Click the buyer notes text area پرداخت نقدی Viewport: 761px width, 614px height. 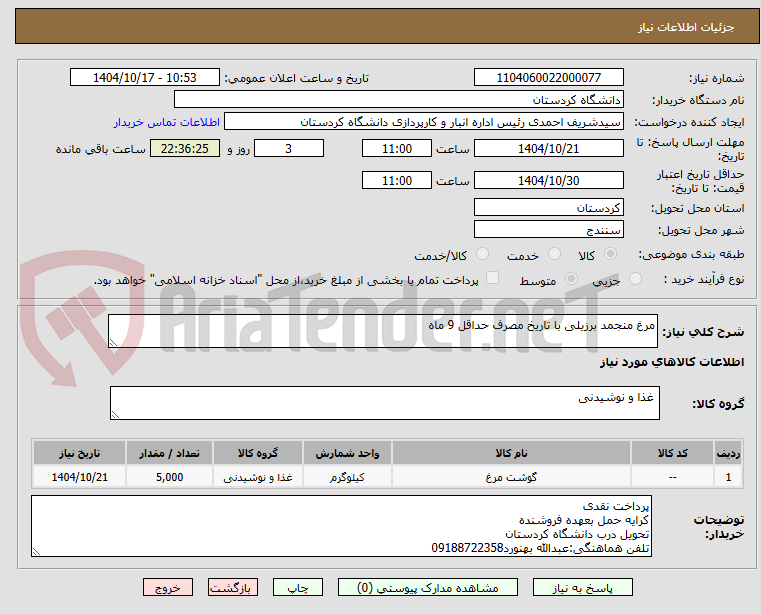pyautogui.click(x=341, y=526)
